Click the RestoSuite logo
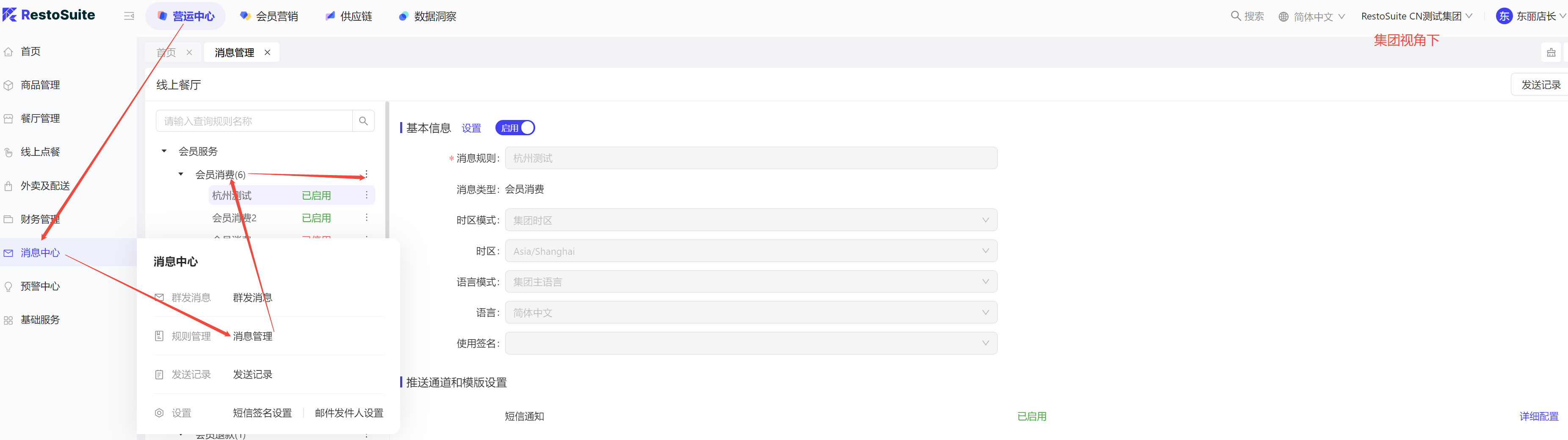The width and height of the screenshot is (1568, 440). pos(49,15)
